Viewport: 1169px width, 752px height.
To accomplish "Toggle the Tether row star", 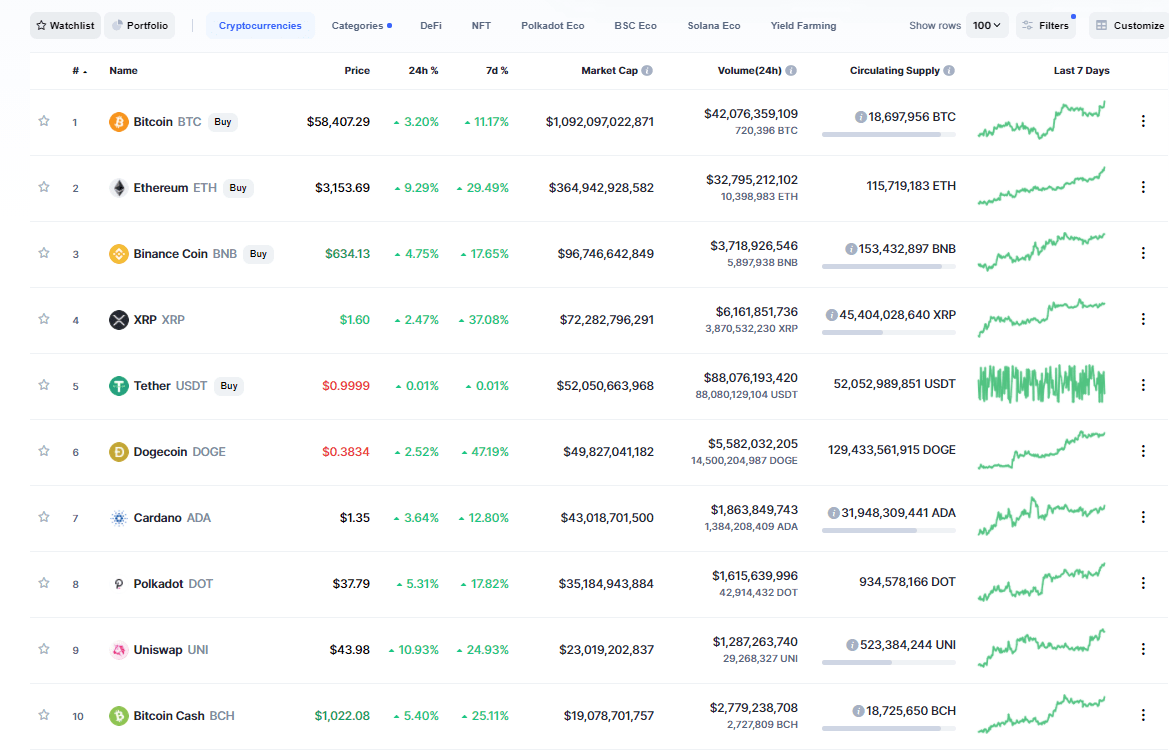I will pos(44,385).
